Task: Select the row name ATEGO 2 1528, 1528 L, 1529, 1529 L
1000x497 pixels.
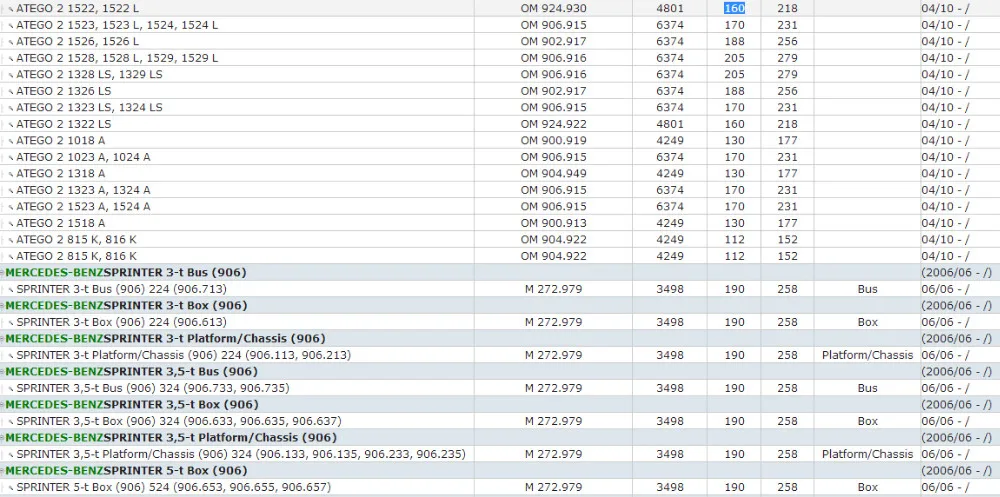Action: click(117, 58)
